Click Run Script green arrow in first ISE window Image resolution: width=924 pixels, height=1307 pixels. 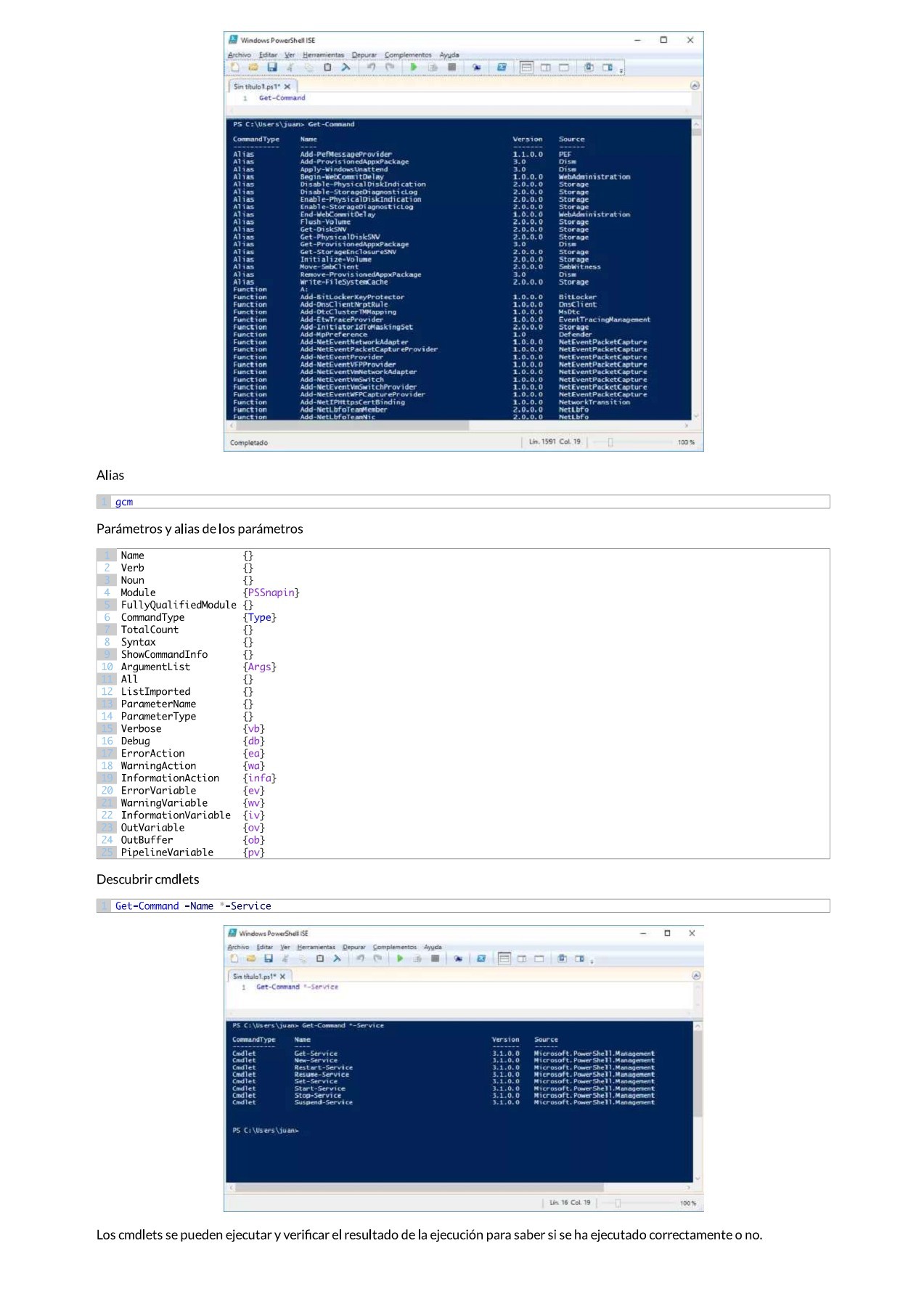point(413,68)
